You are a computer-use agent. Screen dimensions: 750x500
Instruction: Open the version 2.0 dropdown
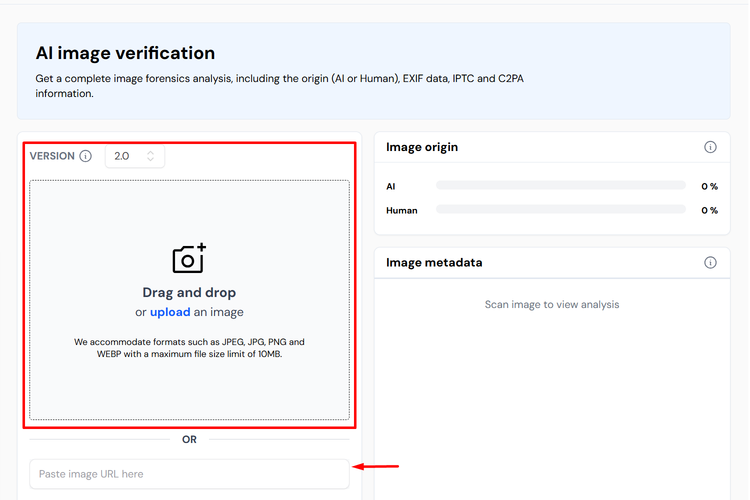coord(135,156)
